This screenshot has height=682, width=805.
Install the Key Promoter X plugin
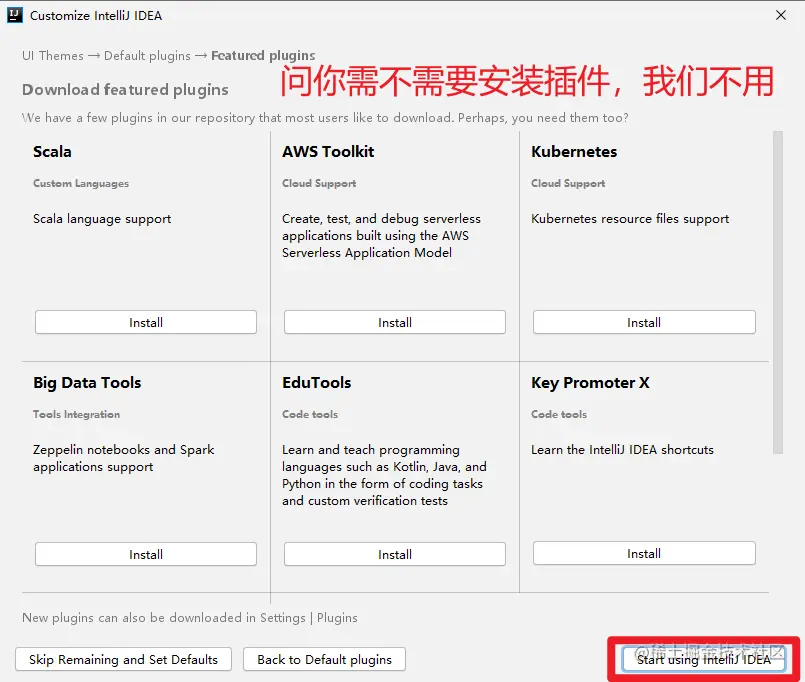[644, 553]
